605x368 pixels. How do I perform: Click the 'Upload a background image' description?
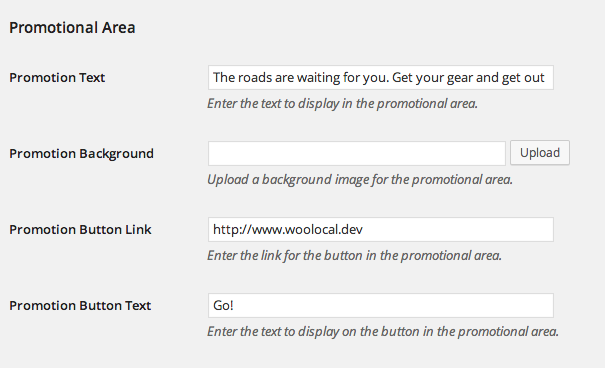coord(360,180)
